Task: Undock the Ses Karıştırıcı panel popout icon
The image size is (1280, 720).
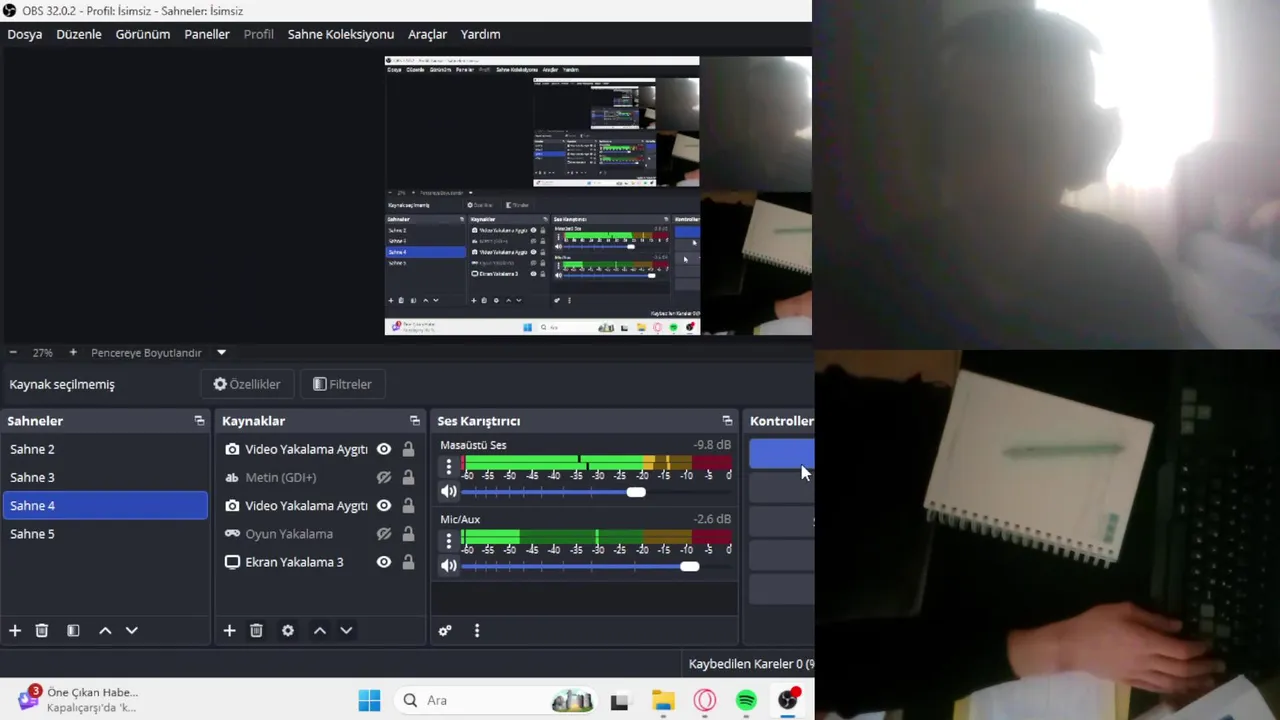Action: pyautogui.click(x=727, y=421)
